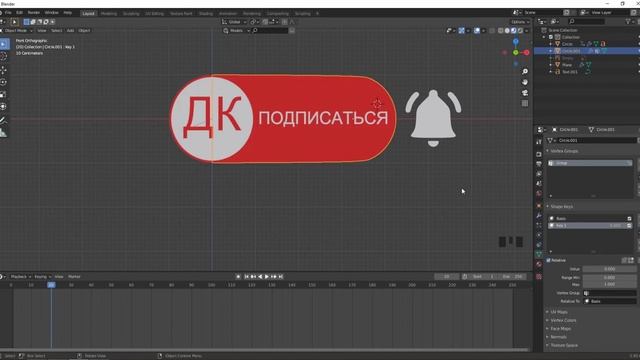Click the red X axis gizmo ball
Viewport: 640px width, 360px height.
pos(527,53)
